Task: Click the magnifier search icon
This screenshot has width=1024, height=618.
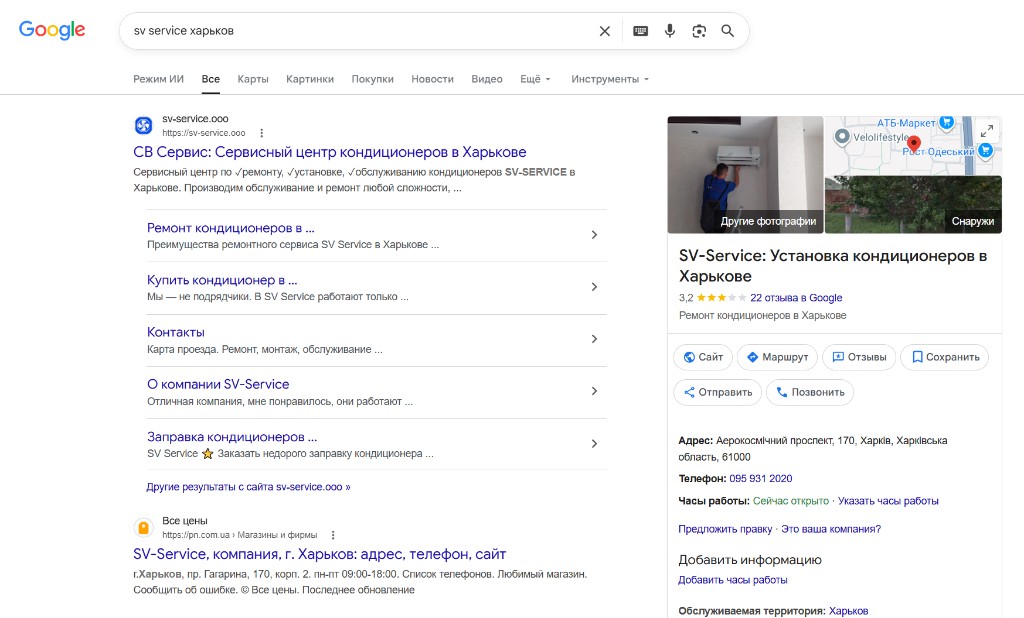Action: tap(728, 31)
